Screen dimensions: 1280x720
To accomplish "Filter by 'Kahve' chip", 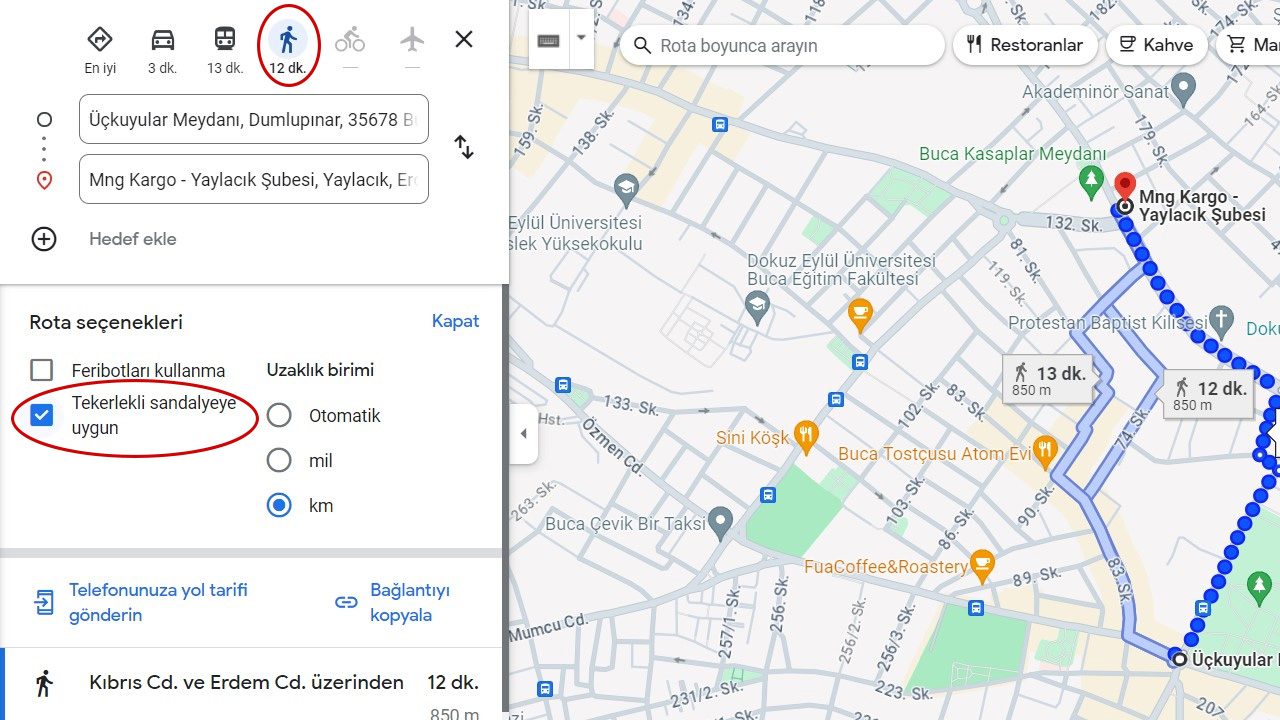I will [x=1156, y=45].
